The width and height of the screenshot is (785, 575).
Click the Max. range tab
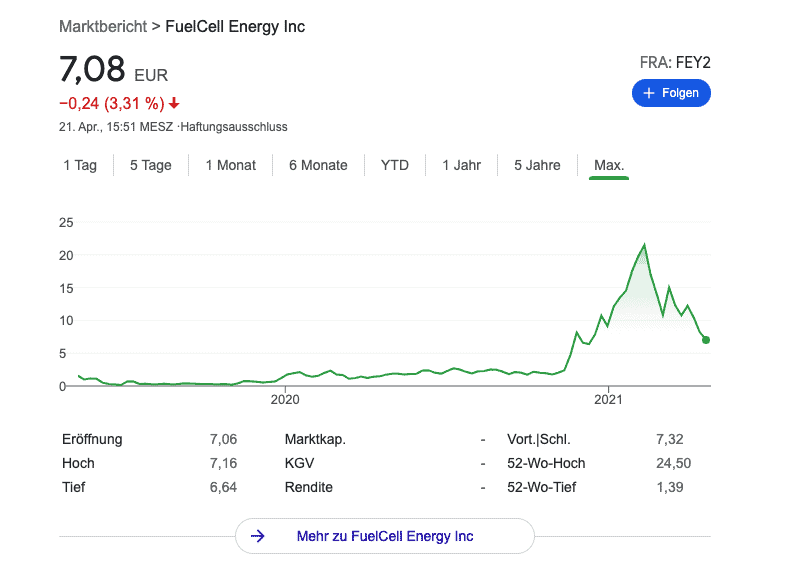(609, 165)
